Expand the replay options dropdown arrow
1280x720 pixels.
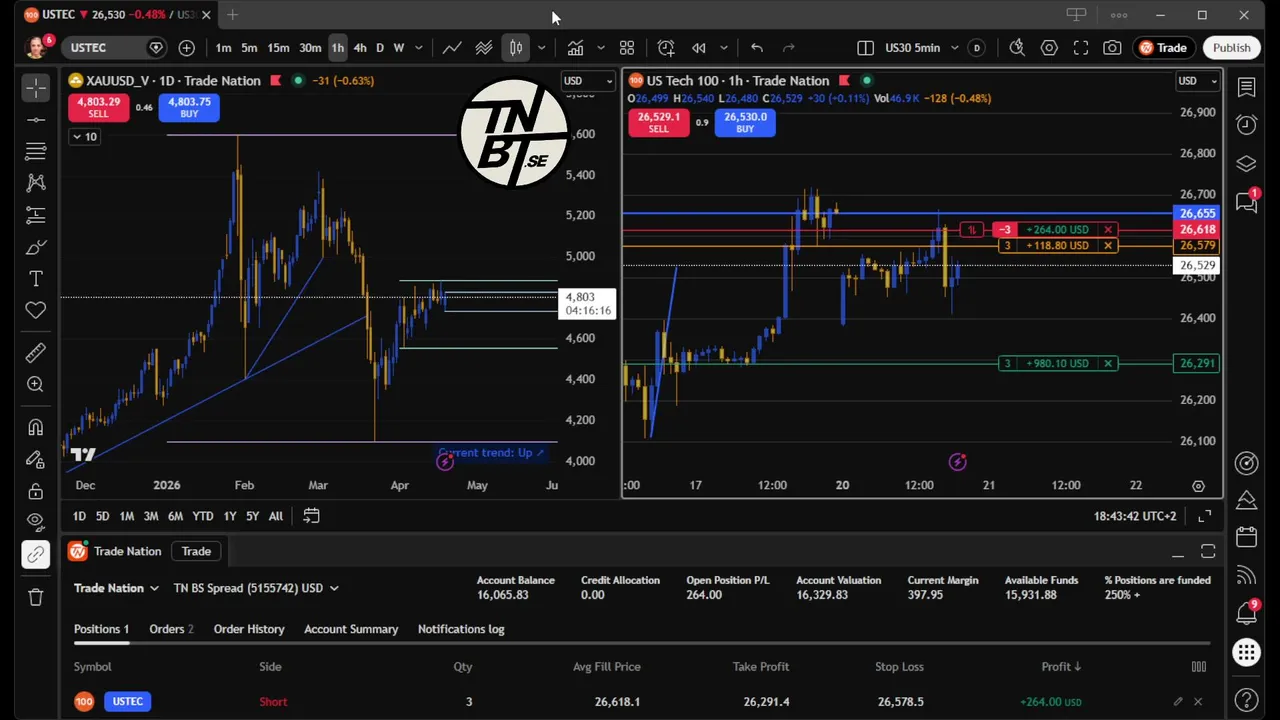723,48
